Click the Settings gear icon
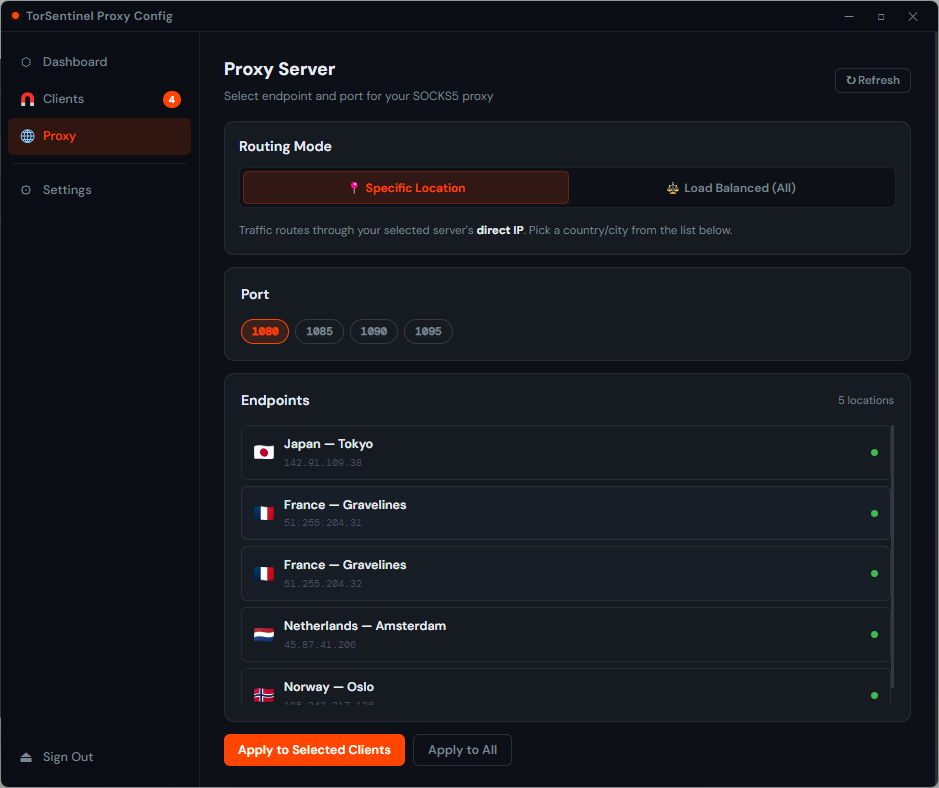 point(28,189)
